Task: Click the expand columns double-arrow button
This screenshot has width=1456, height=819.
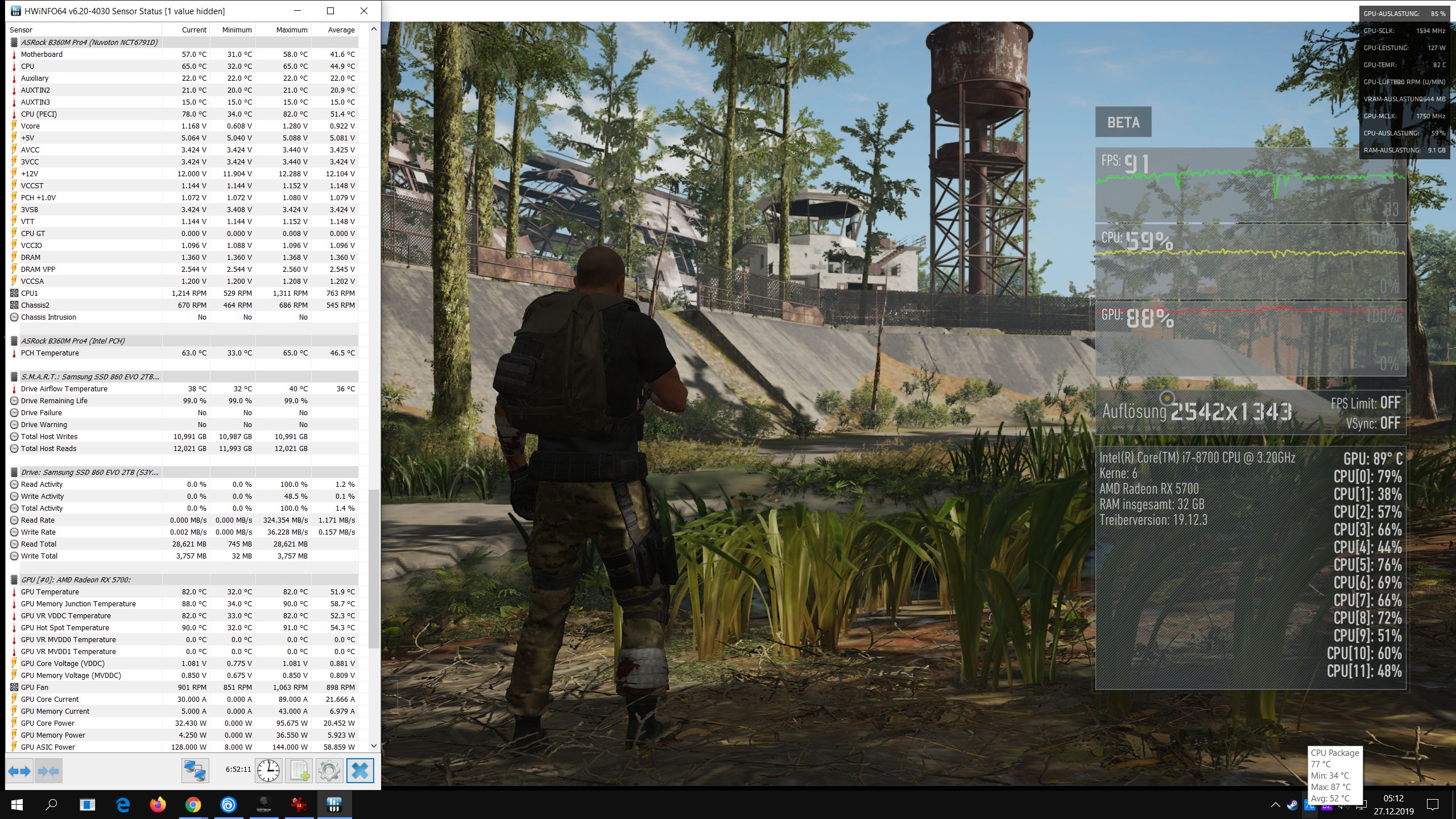Action: (x=19, y=771)
